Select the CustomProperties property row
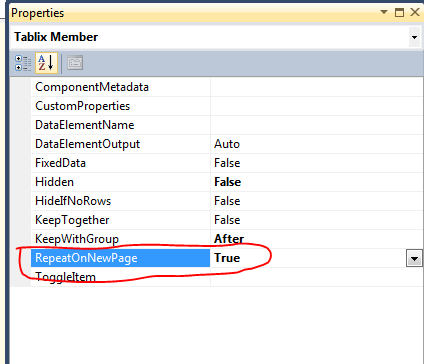Viewport: 424px width, 364px height. click(x=121, y=106)
